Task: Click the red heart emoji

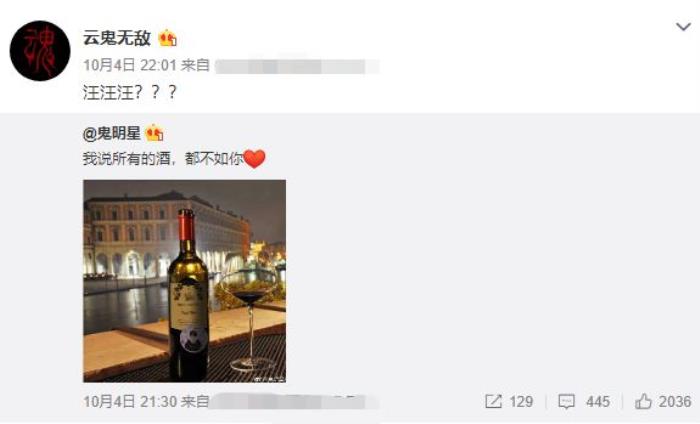Action: 255,159
